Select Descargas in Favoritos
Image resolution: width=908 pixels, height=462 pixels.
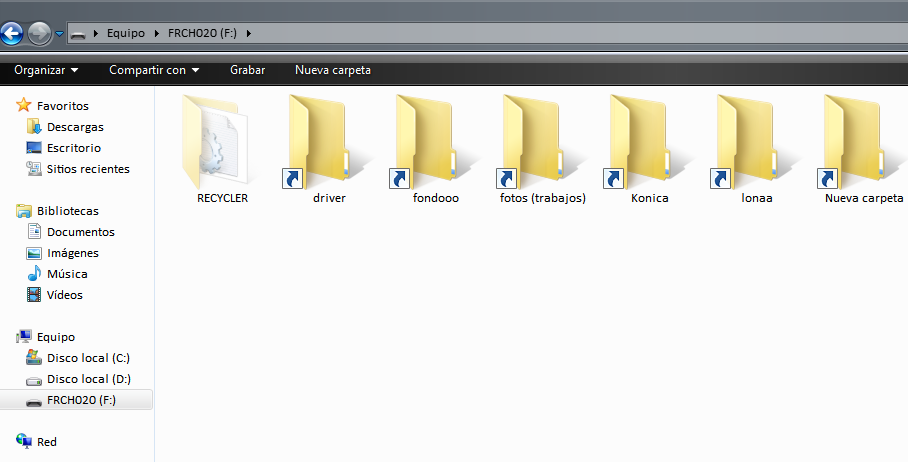(x=75, y=127)
